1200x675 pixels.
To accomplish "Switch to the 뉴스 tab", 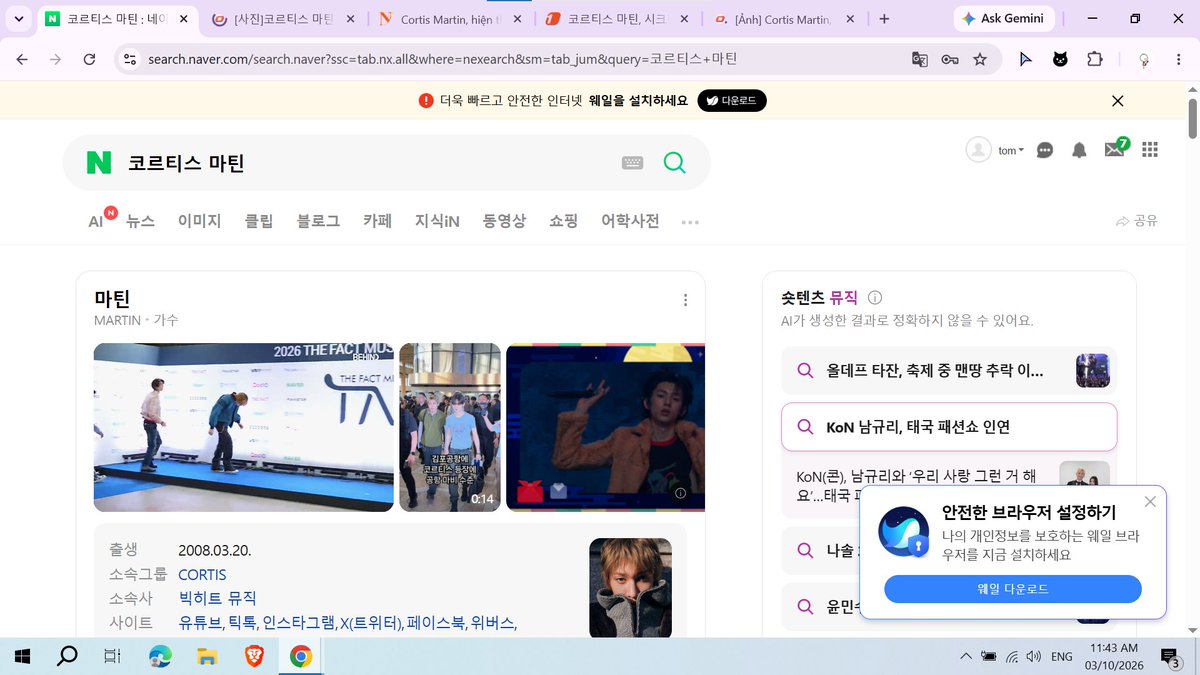I will 141,221.
